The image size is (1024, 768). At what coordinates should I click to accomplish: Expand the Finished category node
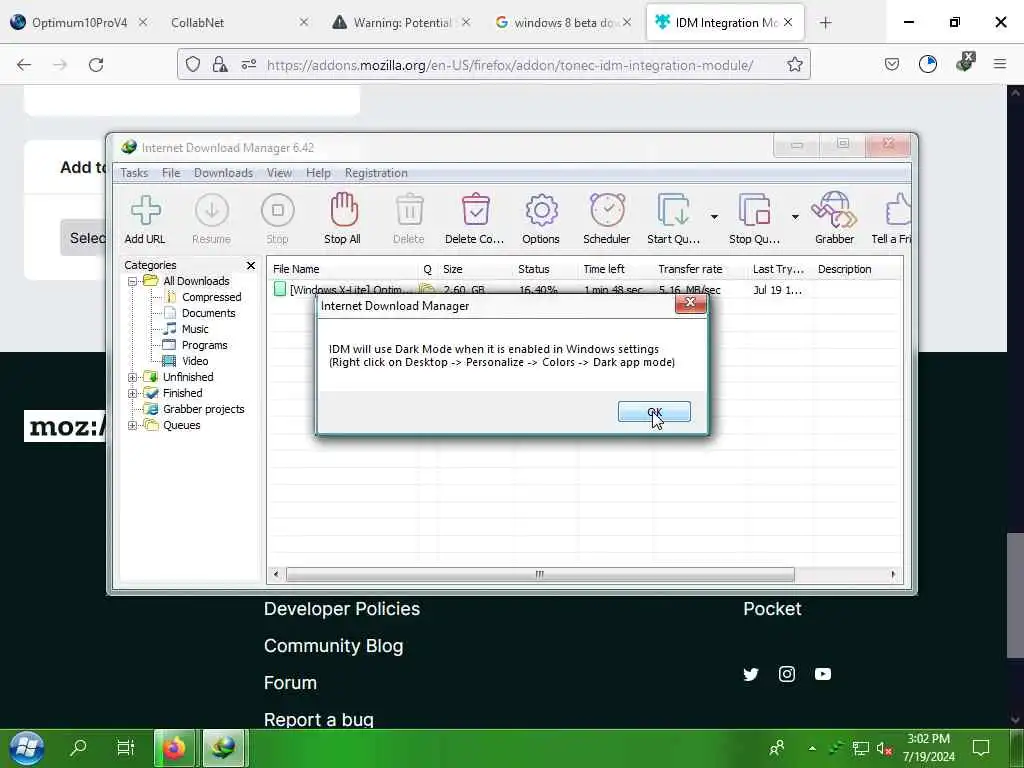pyautogui.click(x=132, y=393)
